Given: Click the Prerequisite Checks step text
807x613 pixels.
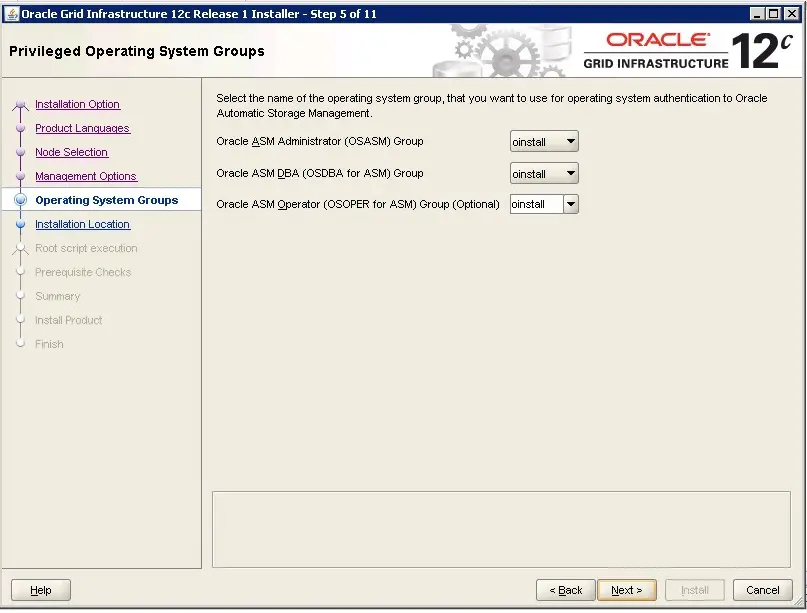Looking at the screenshot, I should 83,272.
